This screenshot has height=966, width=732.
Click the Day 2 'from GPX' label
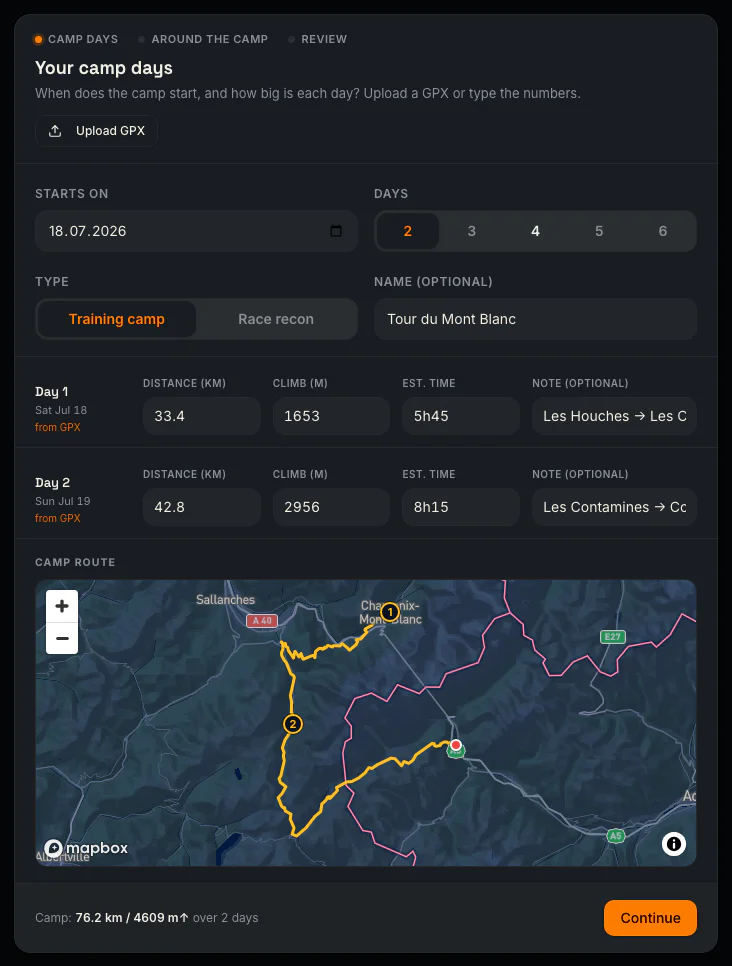58,518
